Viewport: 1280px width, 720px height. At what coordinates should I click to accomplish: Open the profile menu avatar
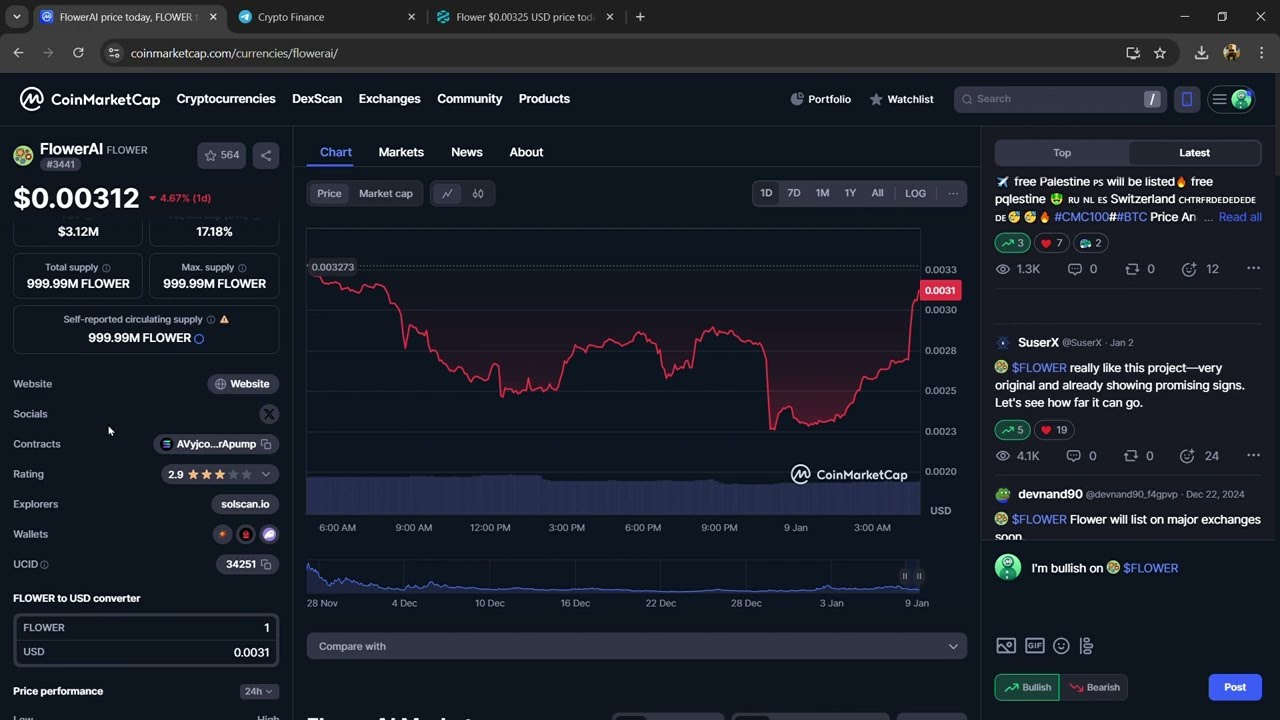point(1242,99)
